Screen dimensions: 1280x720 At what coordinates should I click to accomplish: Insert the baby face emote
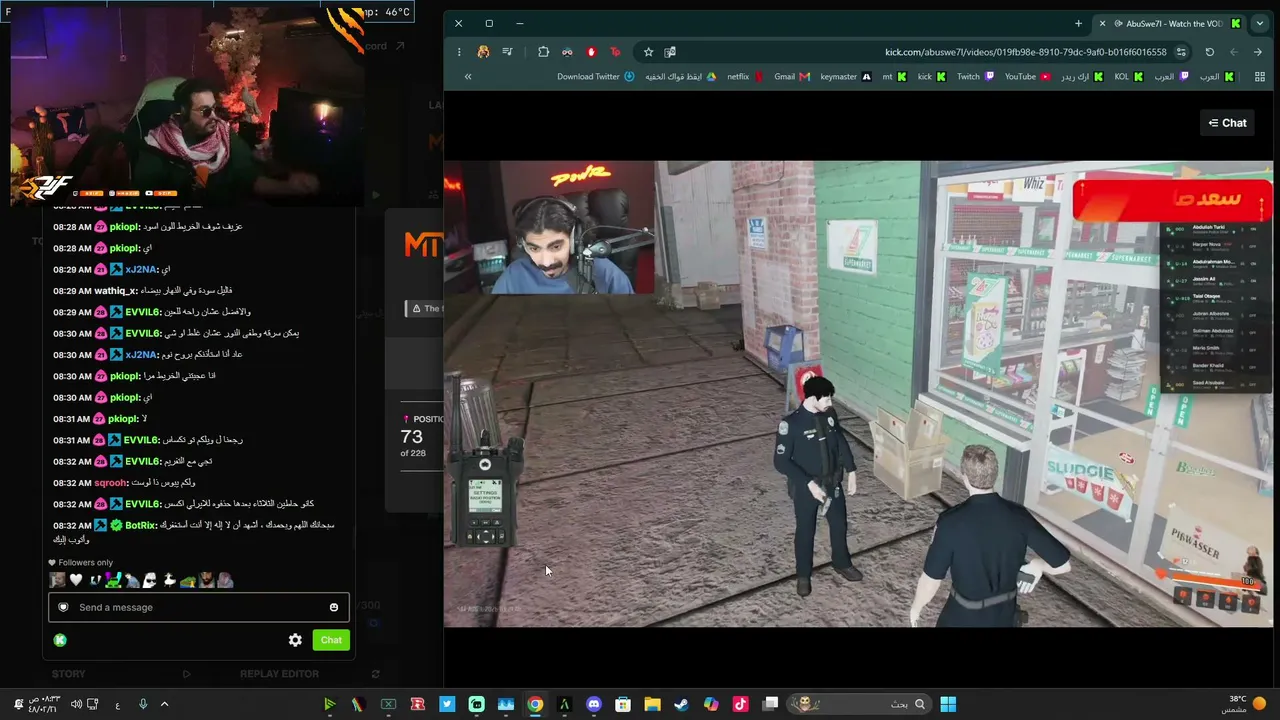[57, 580]
